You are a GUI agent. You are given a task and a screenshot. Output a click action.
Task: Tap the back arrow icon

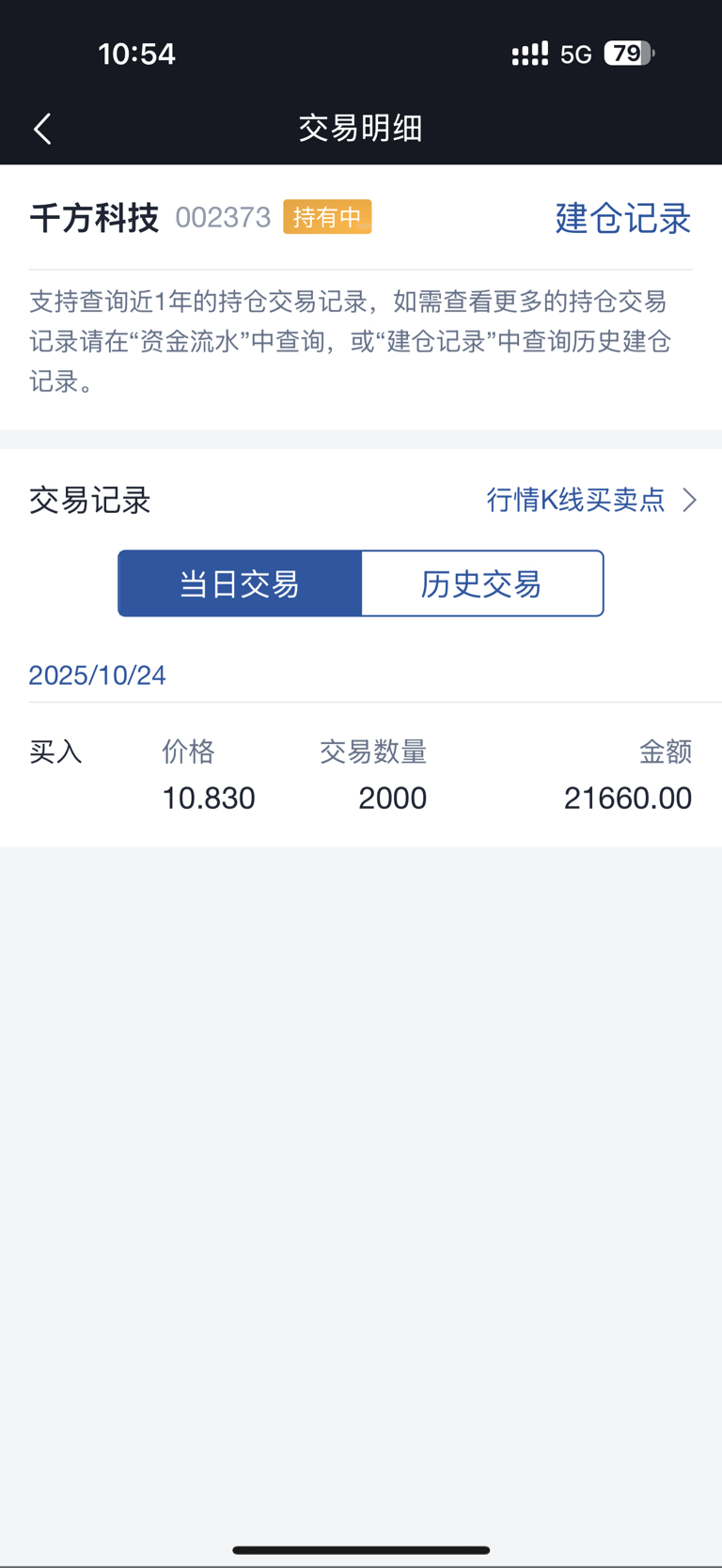[x=42, y=129]
